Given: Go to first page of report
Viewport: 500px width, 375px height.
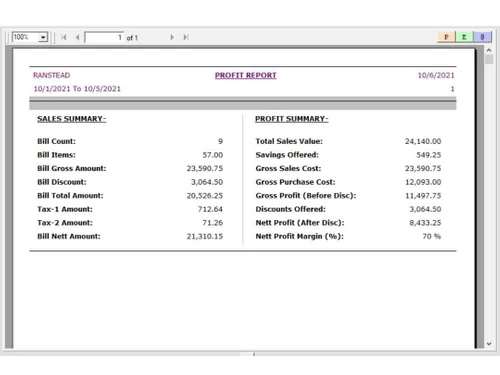Looking at the screenshot, I should tap(64, 37).
